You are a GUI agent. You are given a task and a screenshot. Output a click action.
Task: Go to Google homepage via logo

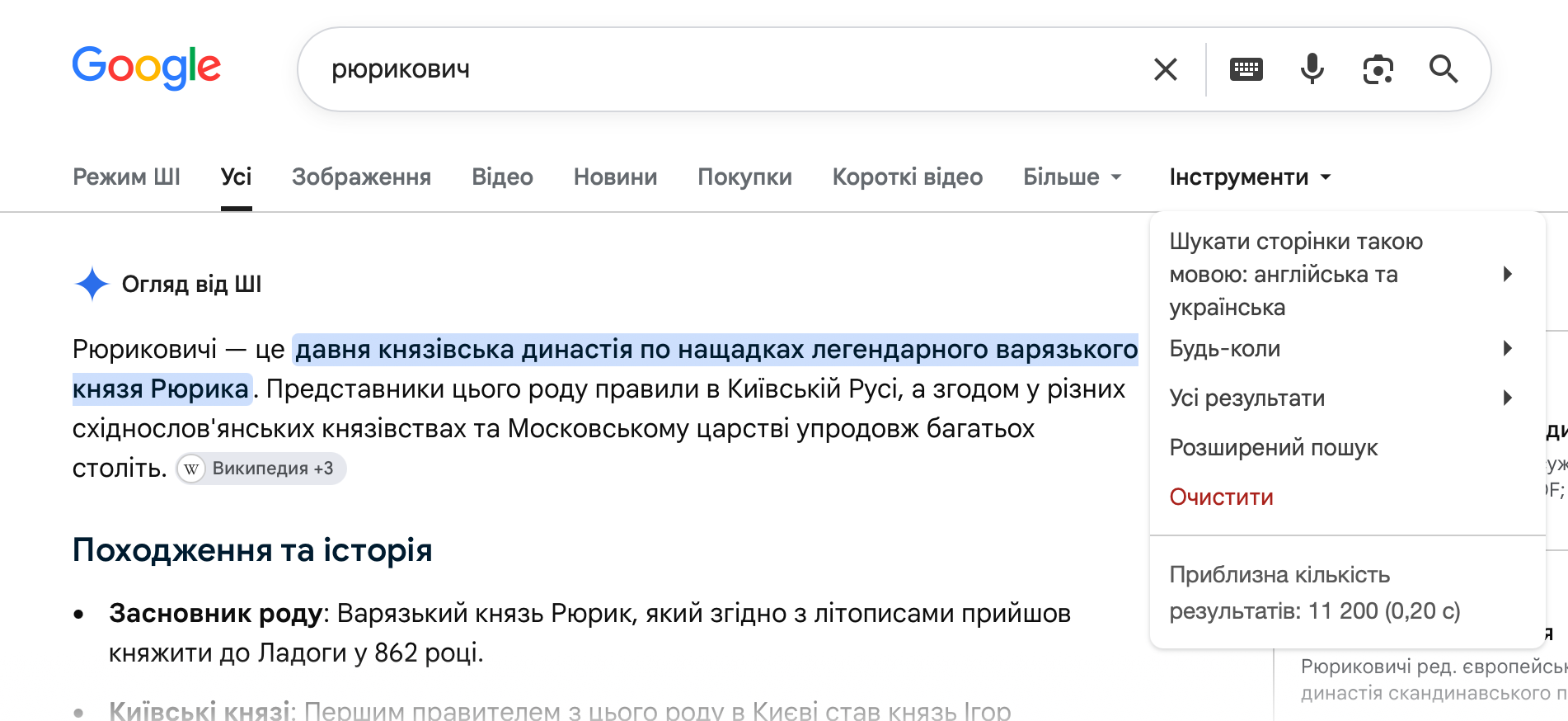coord(147,68)
